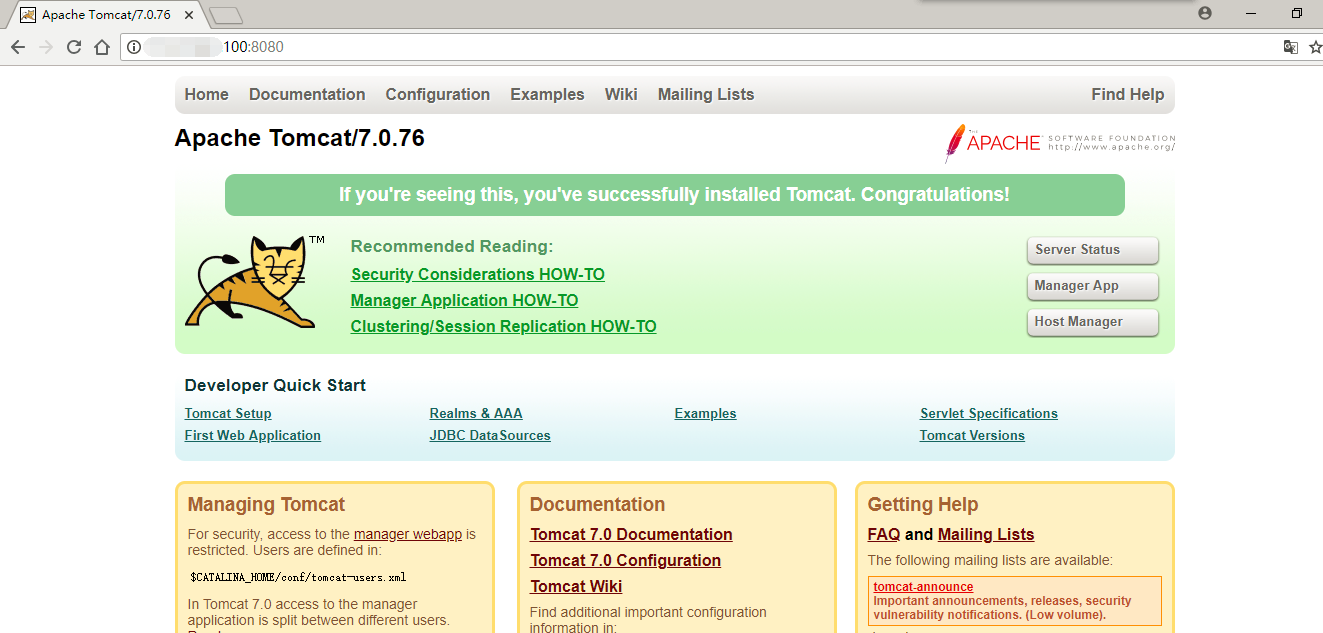Open the JDBC DataSources link
Screen dimensions: 1323x633
pyautogui.click(x=490, y=436)
